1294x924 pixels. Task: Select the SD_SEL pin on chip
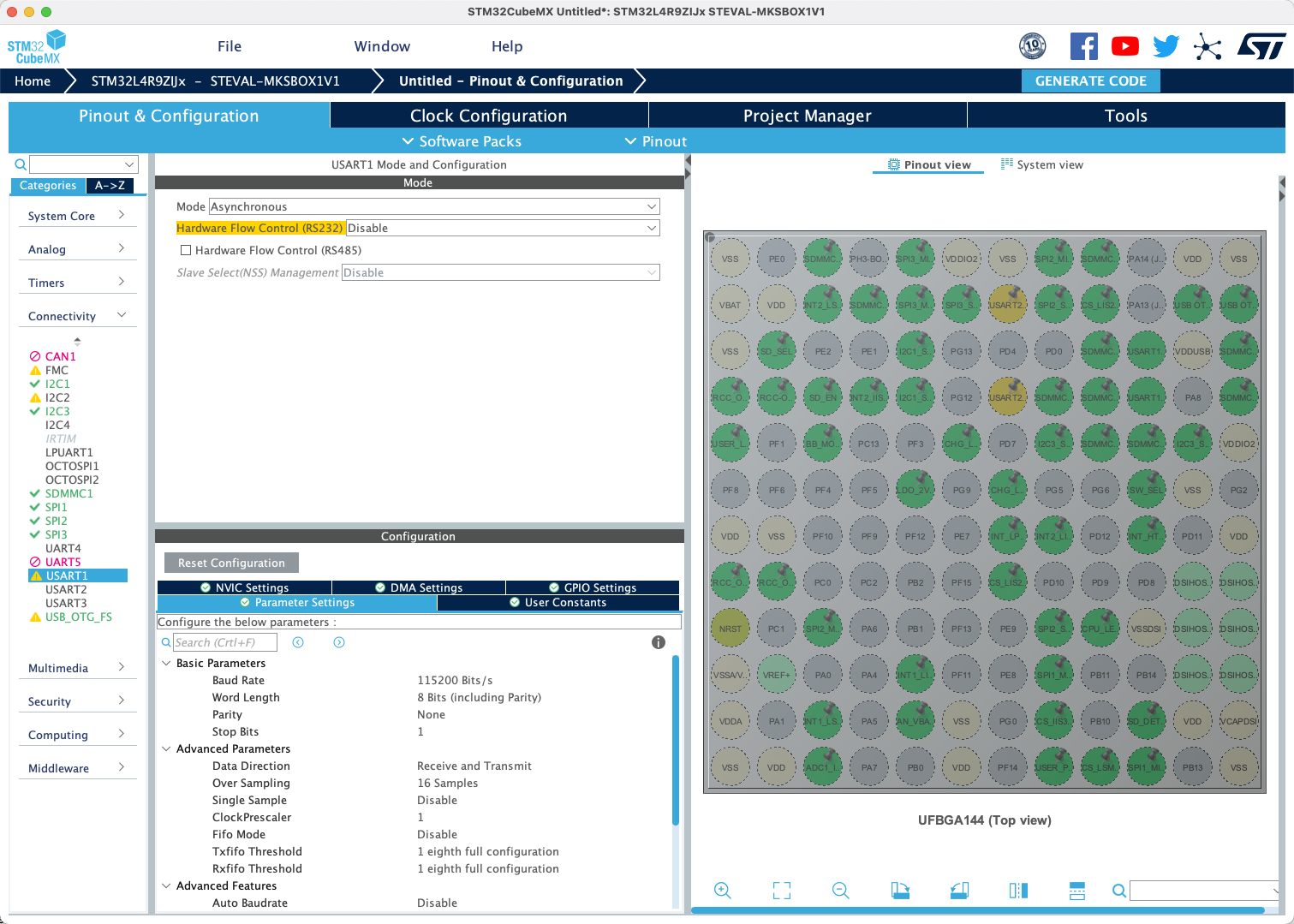point(777,351)
